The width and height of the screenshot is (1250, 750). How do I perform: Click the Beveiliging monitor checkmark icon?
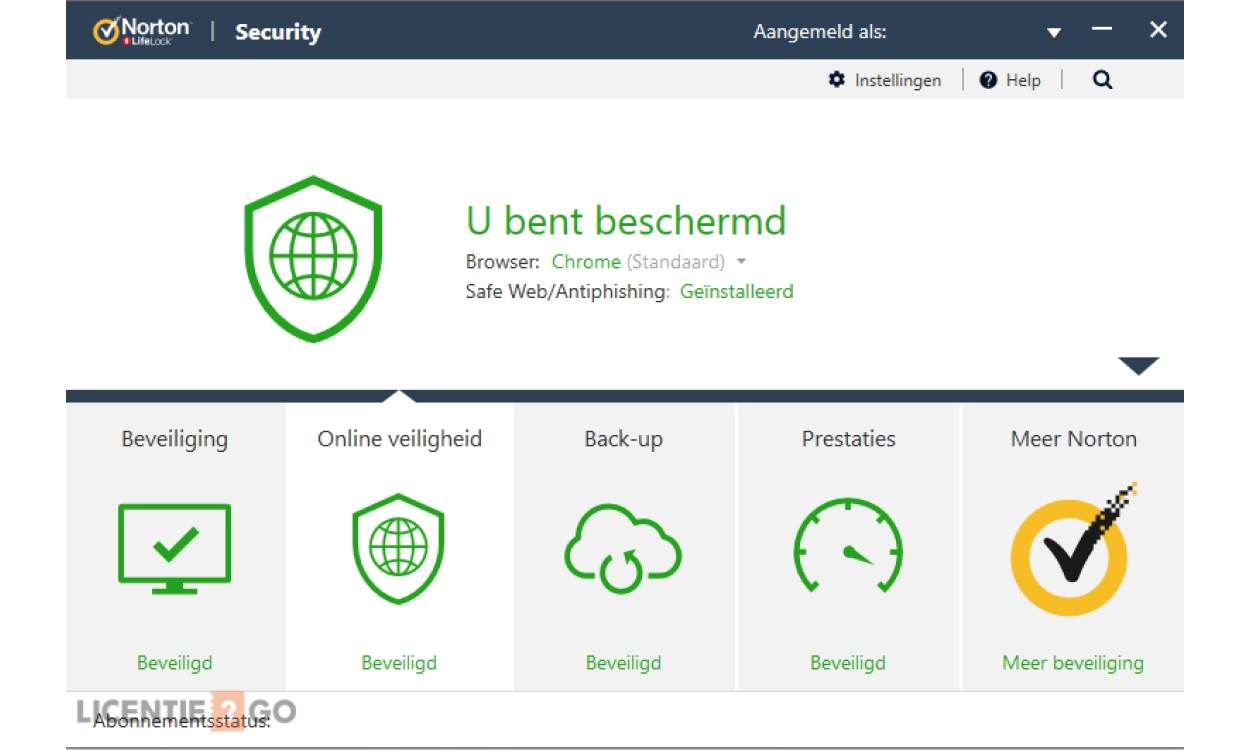coord(175,548)
